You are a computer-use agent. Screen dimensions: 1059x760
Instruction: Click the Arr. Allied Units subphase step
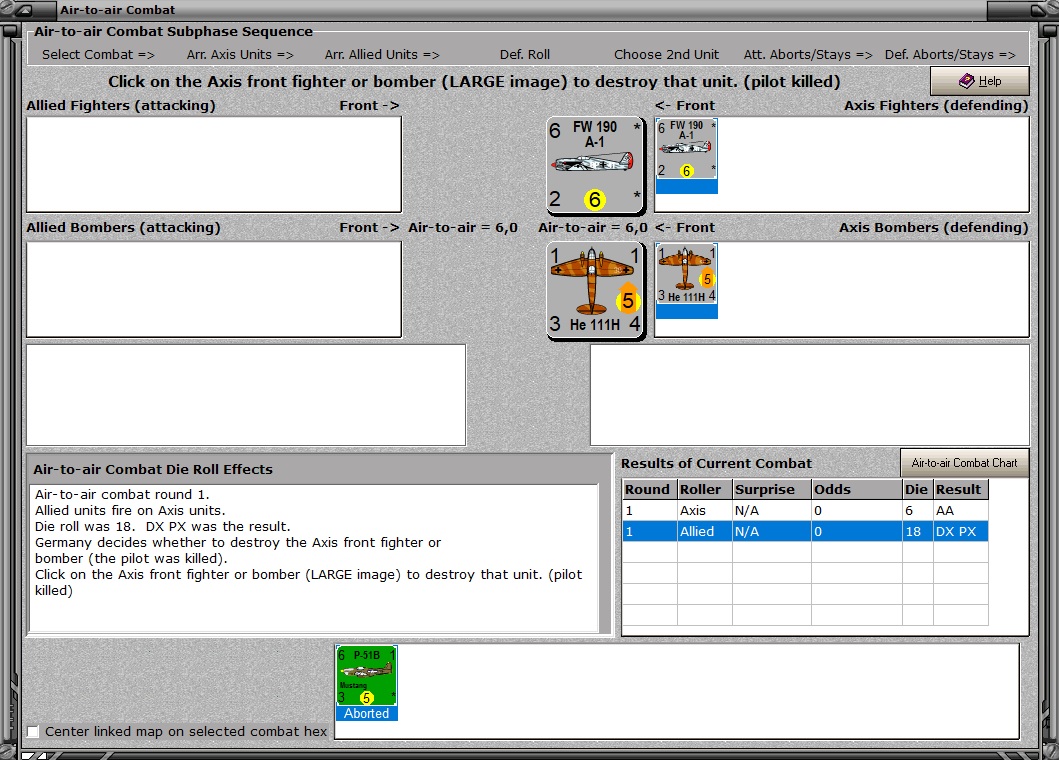pyautogui.click(x=382, y=55)
